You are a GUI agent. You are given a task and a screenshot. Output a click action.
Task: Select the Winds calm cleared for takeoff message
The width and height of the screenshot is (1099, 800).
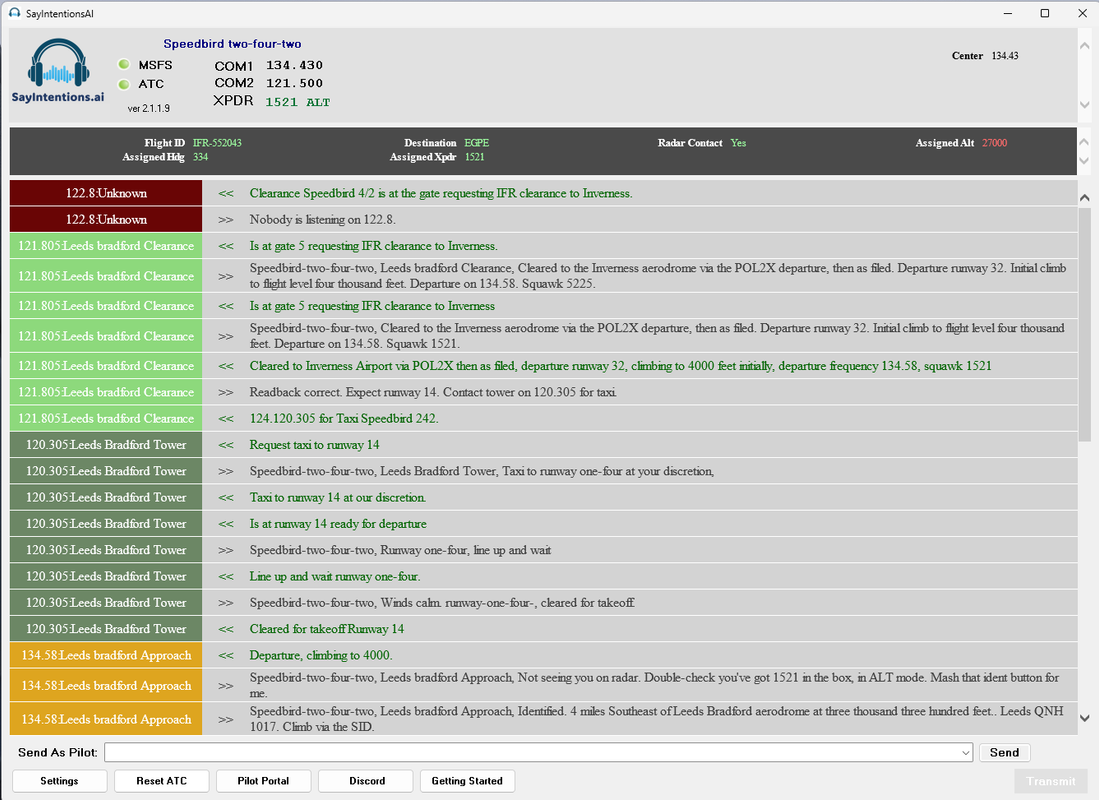pos(442,603)
